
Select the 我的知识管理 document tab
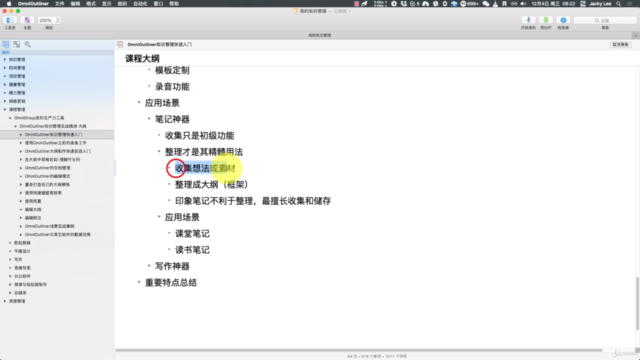click(x=320, y=36)
